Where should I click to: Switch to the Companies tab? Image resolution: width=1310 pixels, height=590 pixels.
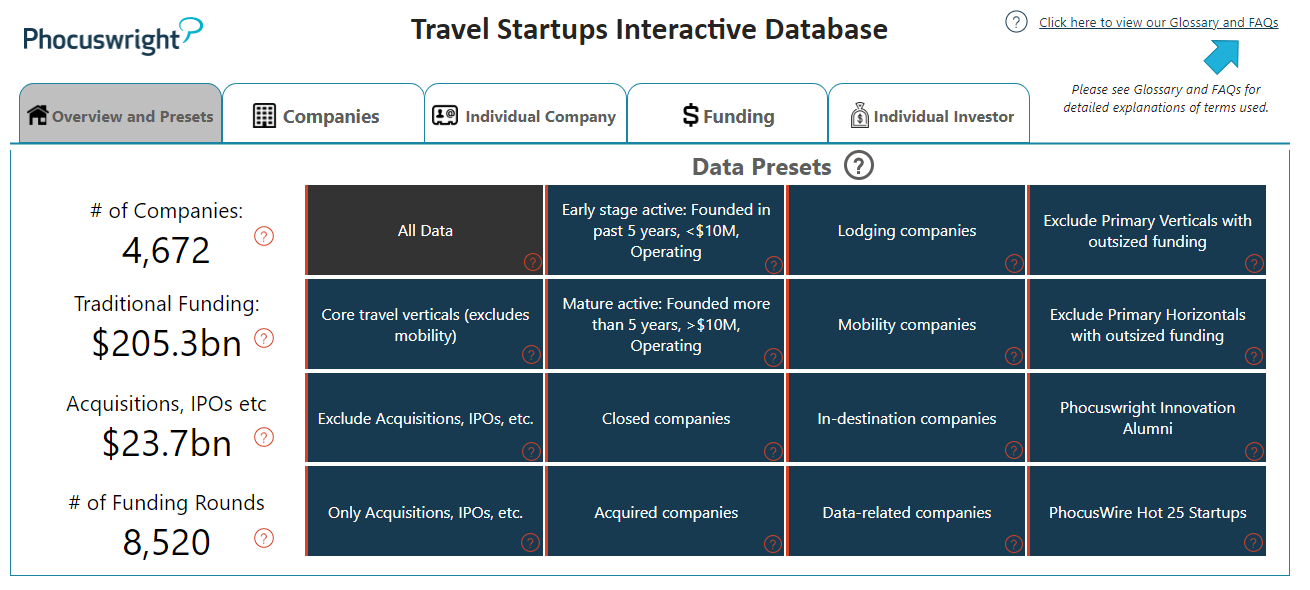click(x=323, y=115)
